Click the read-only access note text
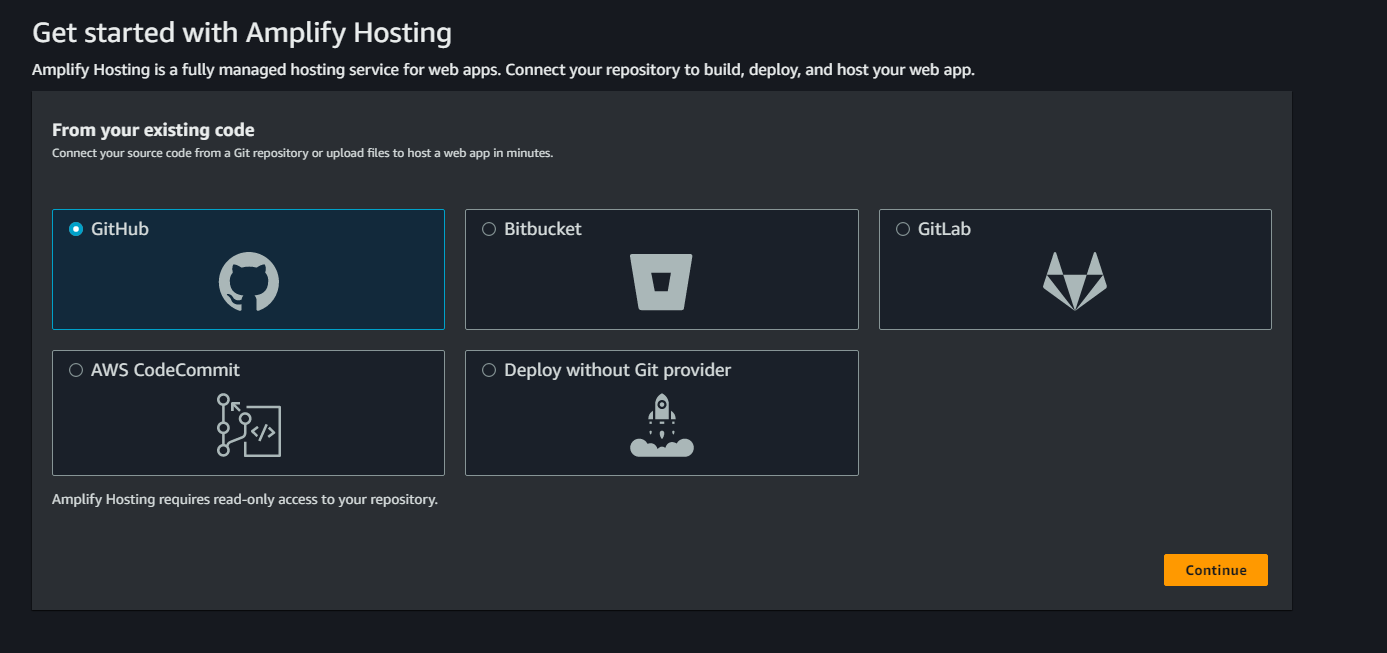 tap(245, 499)
